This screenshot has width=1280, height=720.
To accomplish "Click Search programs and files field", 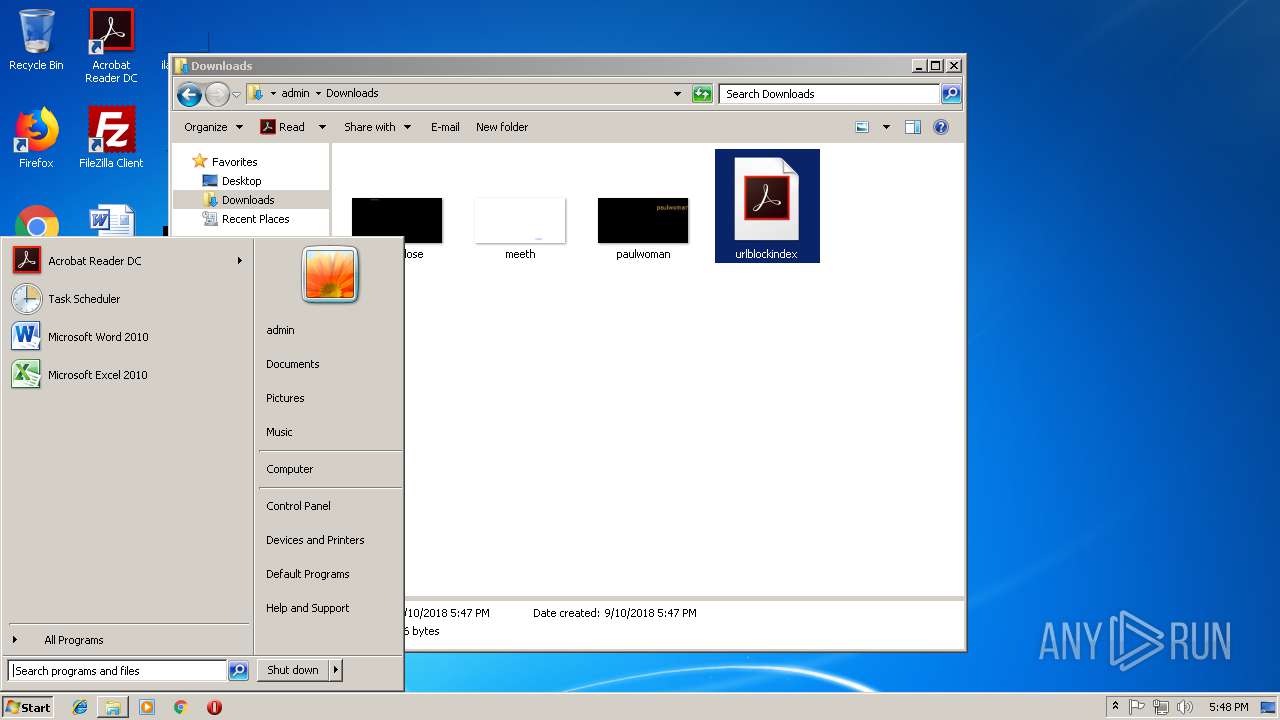I will tap(118, 671).
